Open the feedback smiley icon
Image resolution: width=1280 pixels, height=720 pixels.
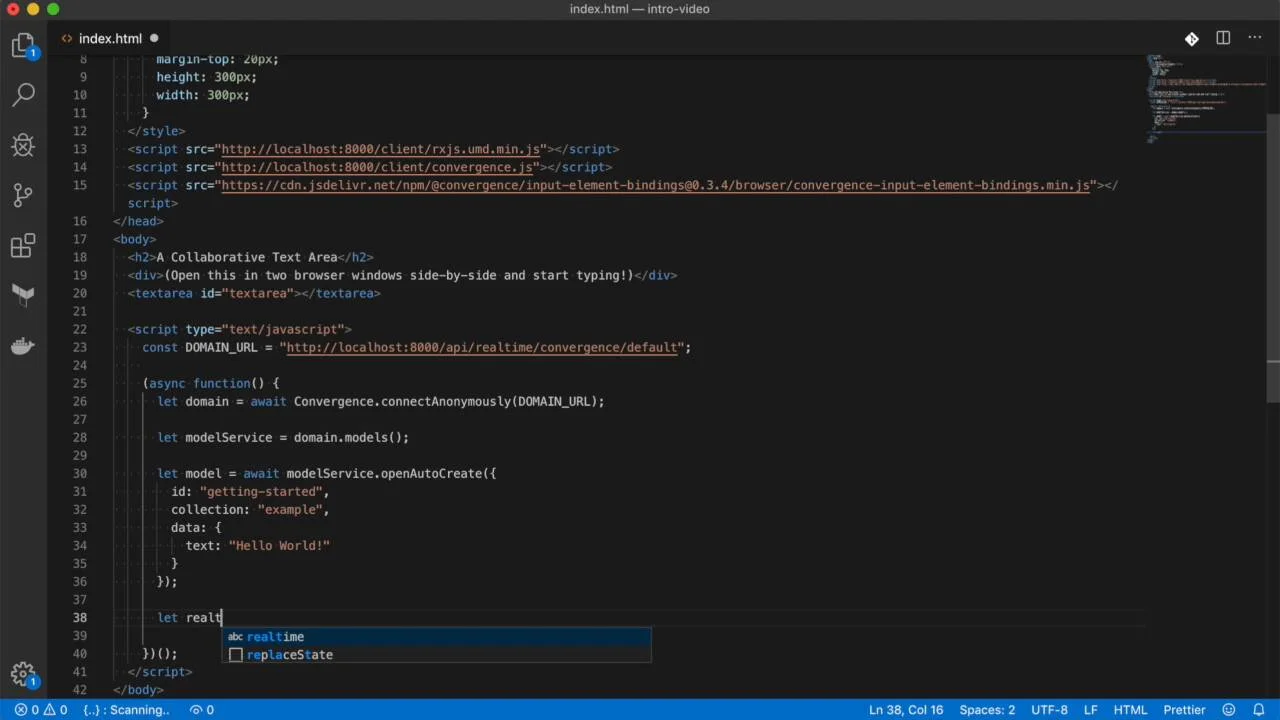(1229, 710)
